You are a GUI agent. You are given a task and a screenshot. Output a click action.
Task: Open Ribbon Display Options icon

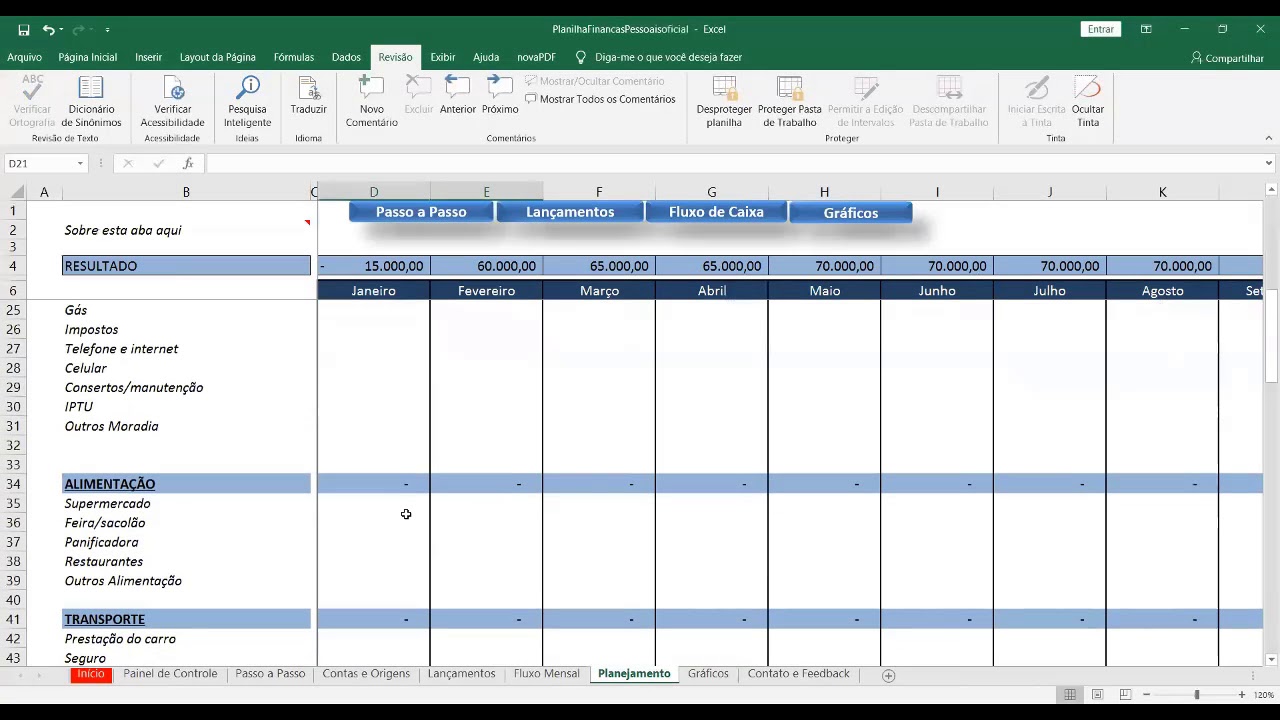(x=1146, y=29)
